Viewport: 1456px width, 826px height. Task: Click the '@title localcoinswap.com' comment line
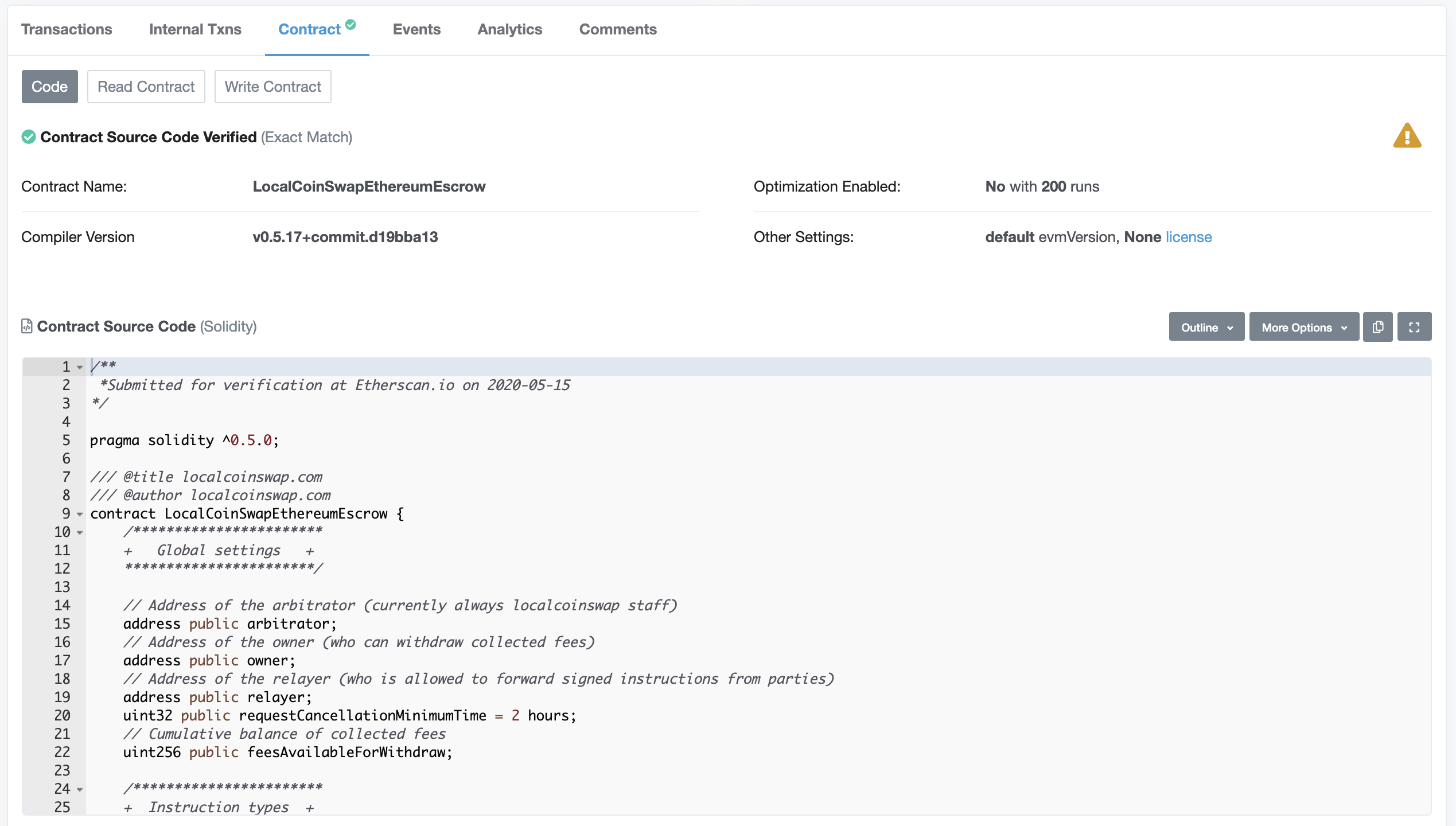pos(207,477)
